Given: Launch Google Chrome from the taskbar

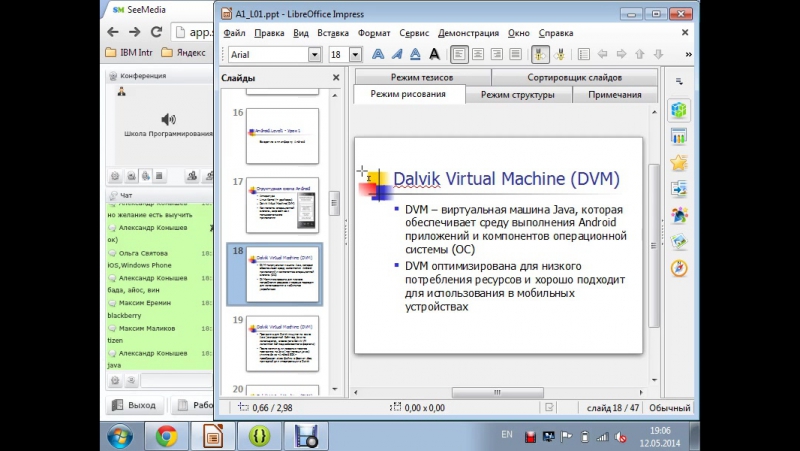Looking at the screenshot, I should tap(166, 435).
